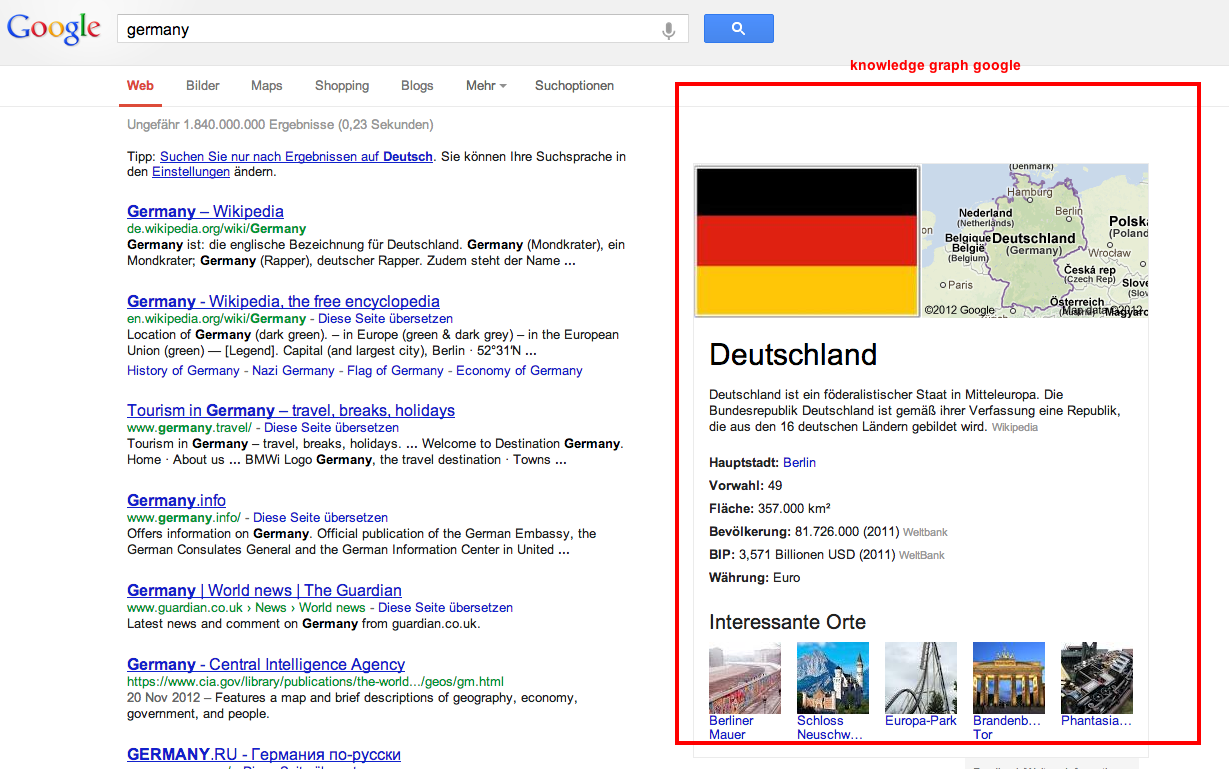Open 'Germany - Central Intelligence Agency' result
The height and width of the screenshot is (769, 1229).
point(266,664)
